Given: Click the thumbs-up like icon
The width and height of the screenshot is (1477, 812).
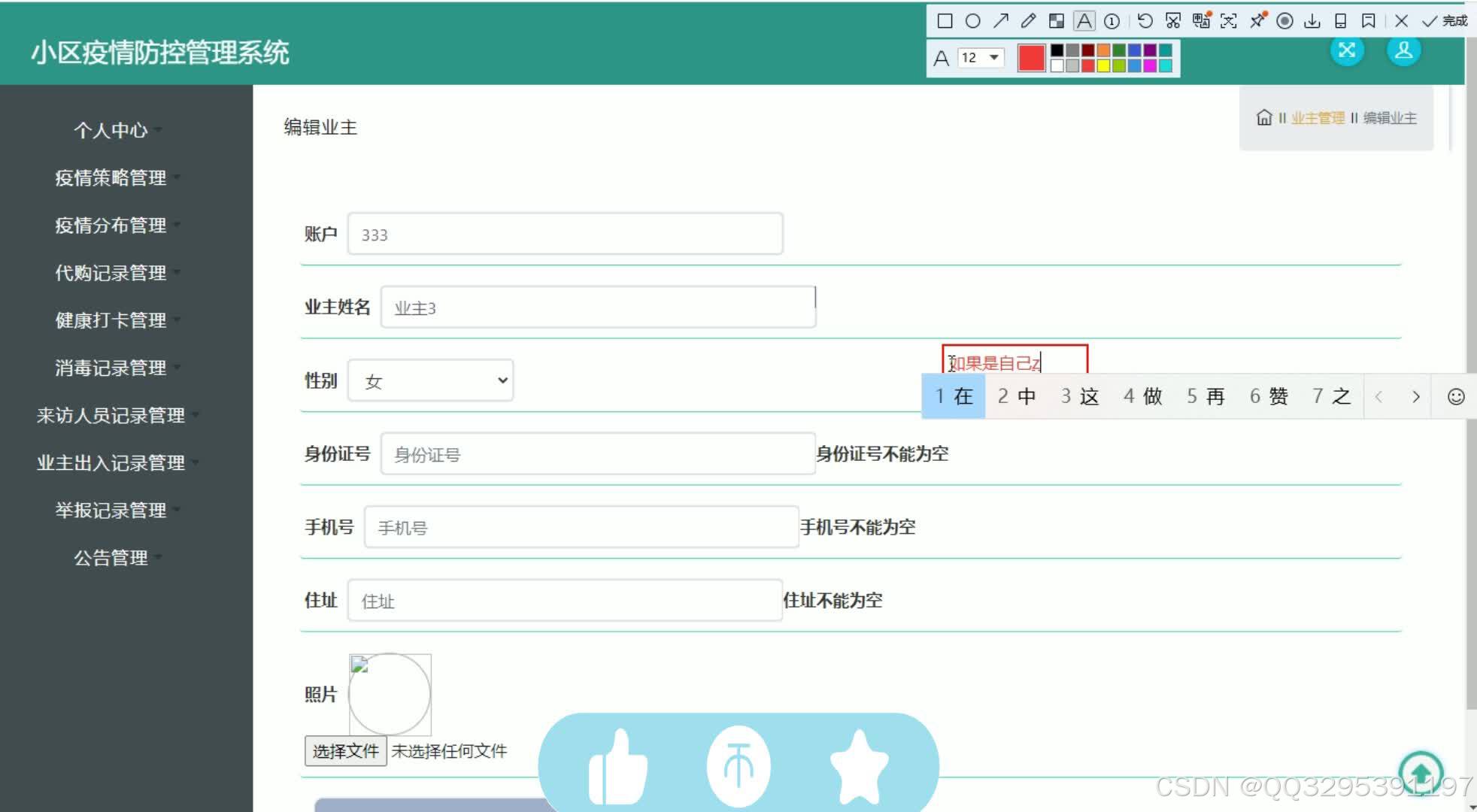Looking at the screenshot, I should tap(617, 767).
